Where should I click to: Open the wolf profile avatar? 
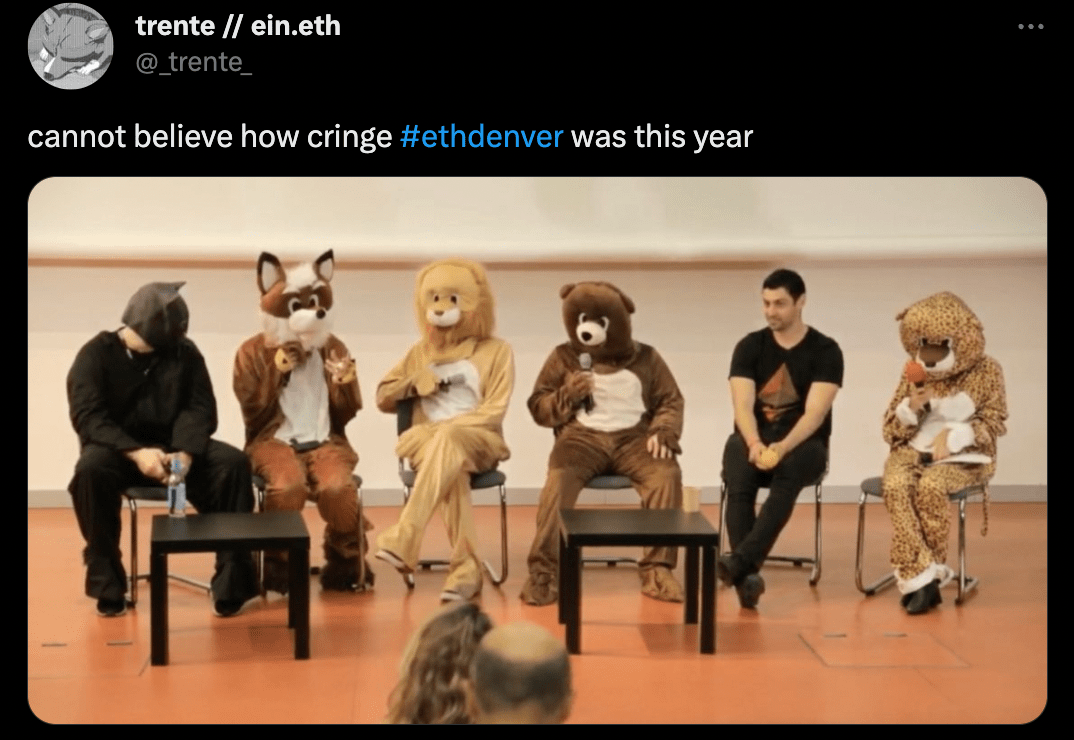click(71, 46)
